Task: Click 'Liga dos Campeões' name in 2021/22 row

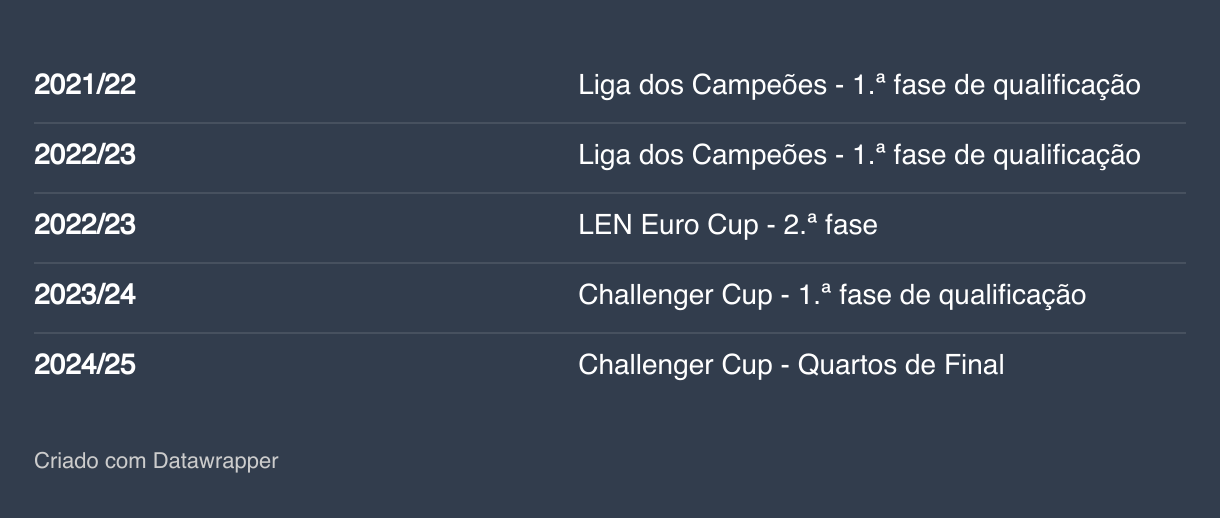Action: 702,85
